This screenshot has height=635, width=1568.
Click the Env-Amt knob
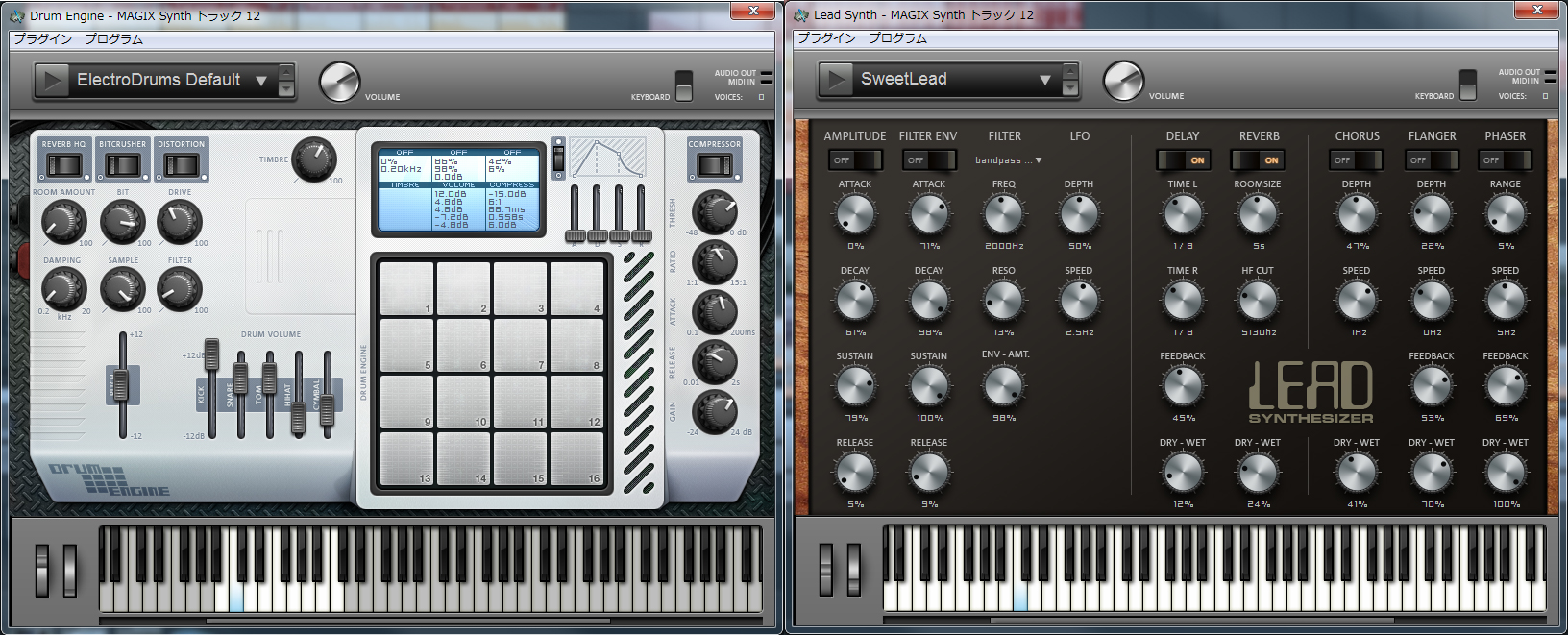[x=1004, y=385]
